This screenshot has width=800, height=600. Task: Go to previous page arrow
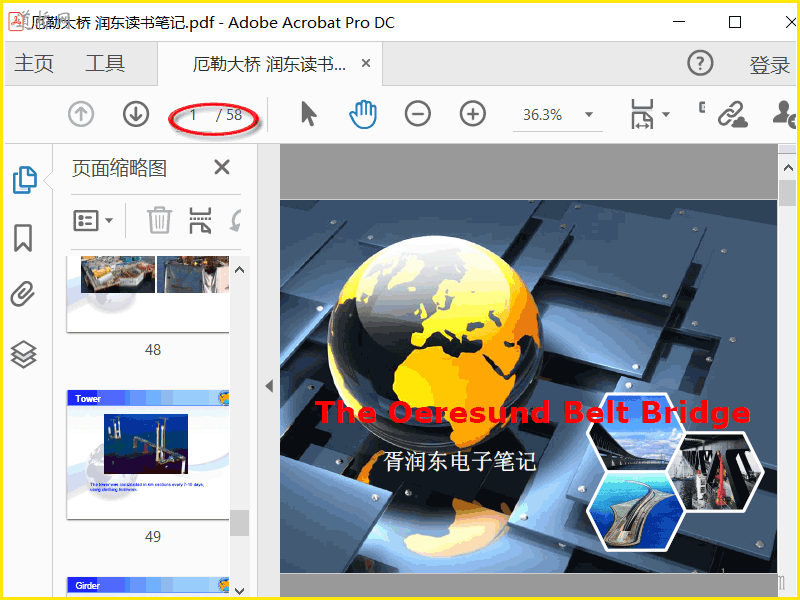81,114
